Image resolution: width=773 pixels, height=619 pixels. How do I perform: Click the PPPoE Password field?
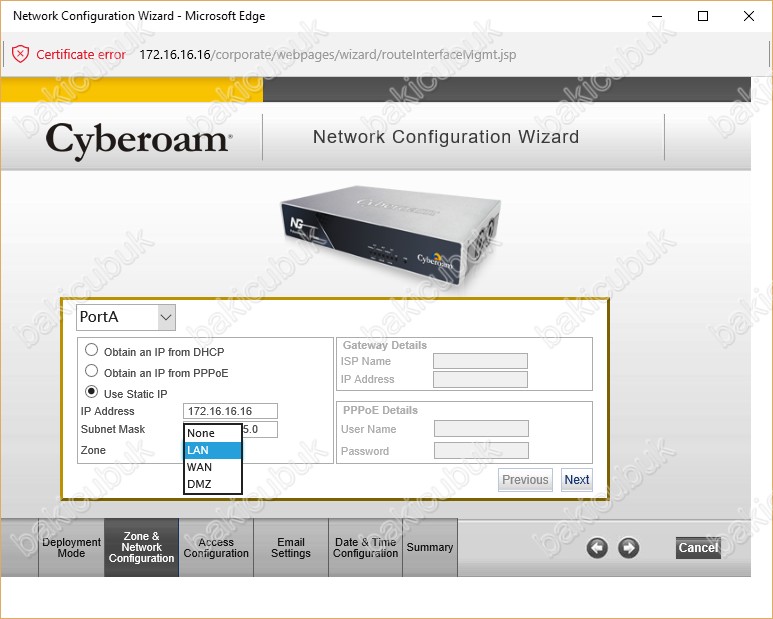[x=481, y=450]
